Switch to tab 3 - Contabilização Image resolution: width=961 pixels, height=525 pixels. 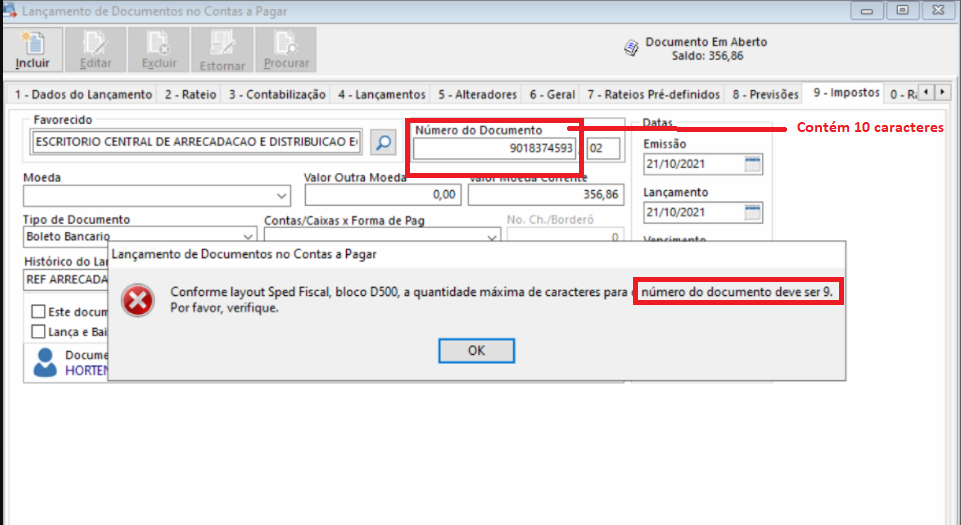[x=277, y=94]
